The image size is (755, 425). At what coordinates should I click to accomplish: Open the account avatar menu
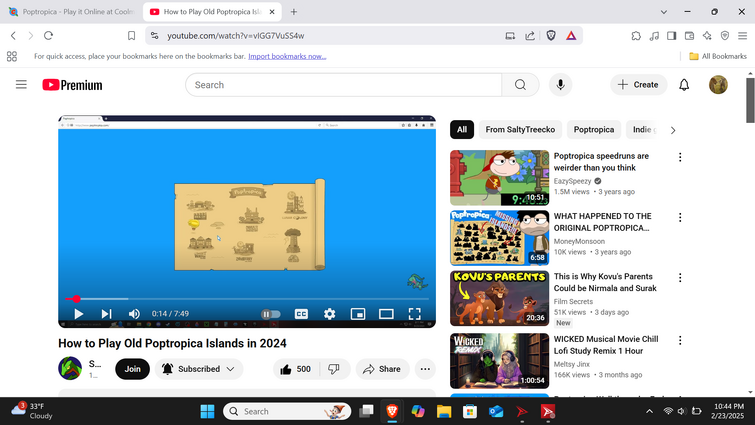tap(718, 85)
